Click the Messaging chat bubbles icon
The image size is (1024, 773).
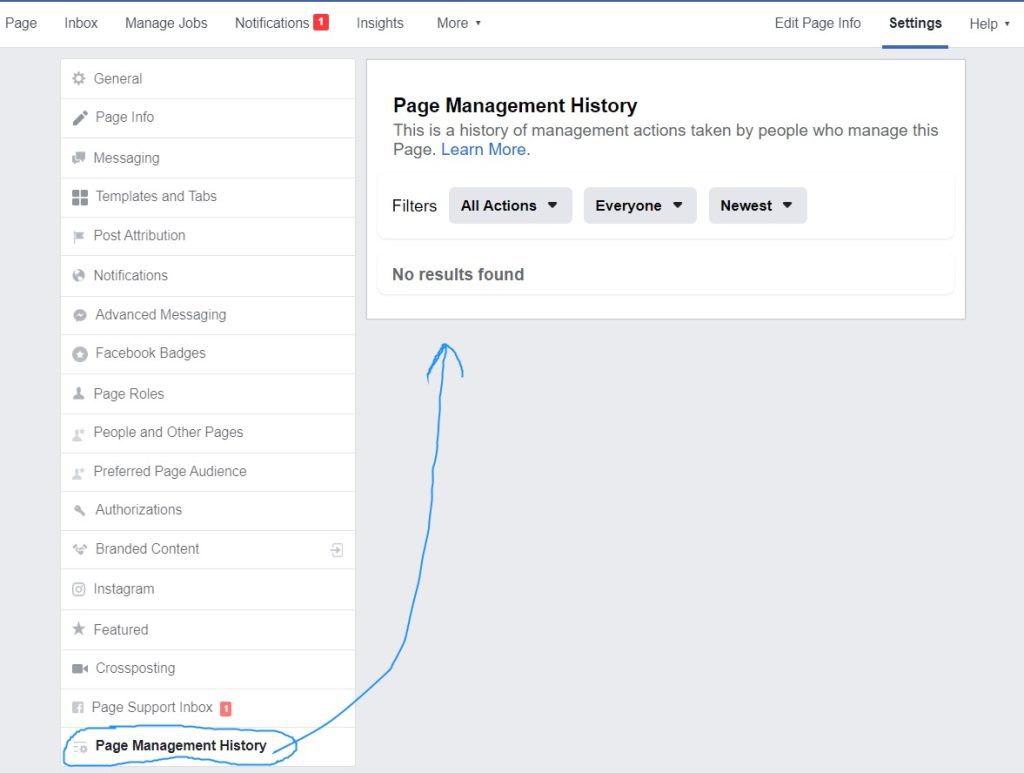coord(79,158)
